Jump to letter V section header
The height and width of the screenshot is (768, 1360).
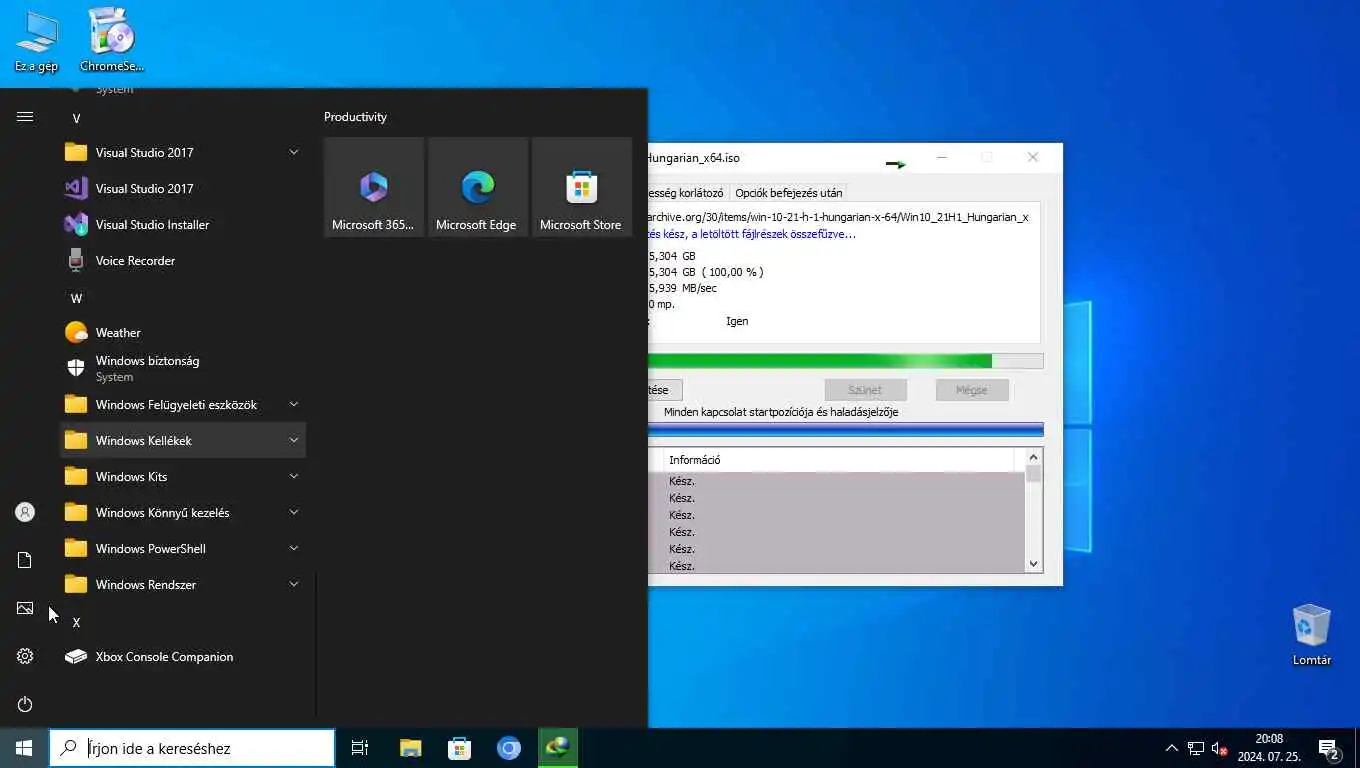[76, 118]
